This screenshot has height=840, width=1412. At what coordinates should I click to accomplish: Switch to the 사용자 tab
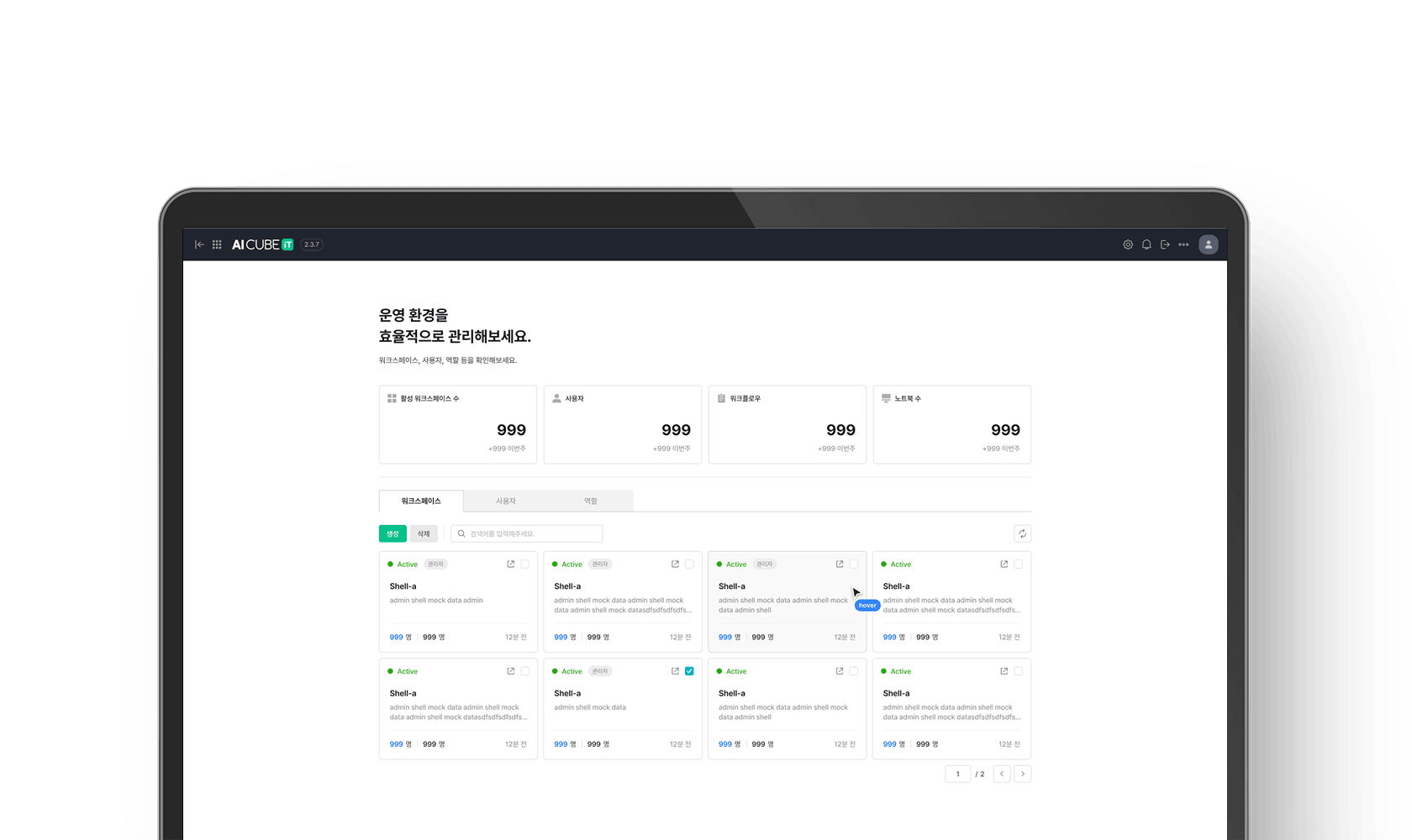pos(506,501)
